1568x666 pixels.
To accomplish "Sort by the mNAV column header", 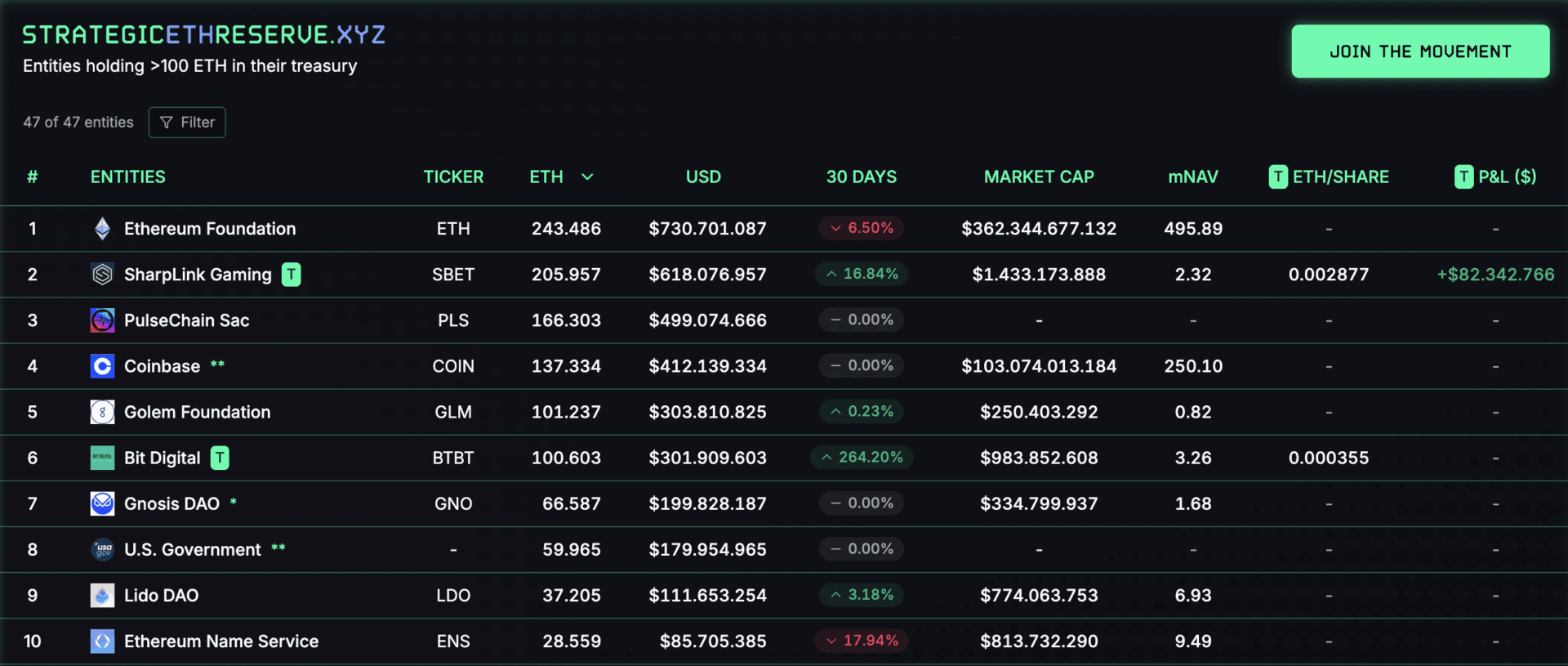I will [x=1193, y=177].
